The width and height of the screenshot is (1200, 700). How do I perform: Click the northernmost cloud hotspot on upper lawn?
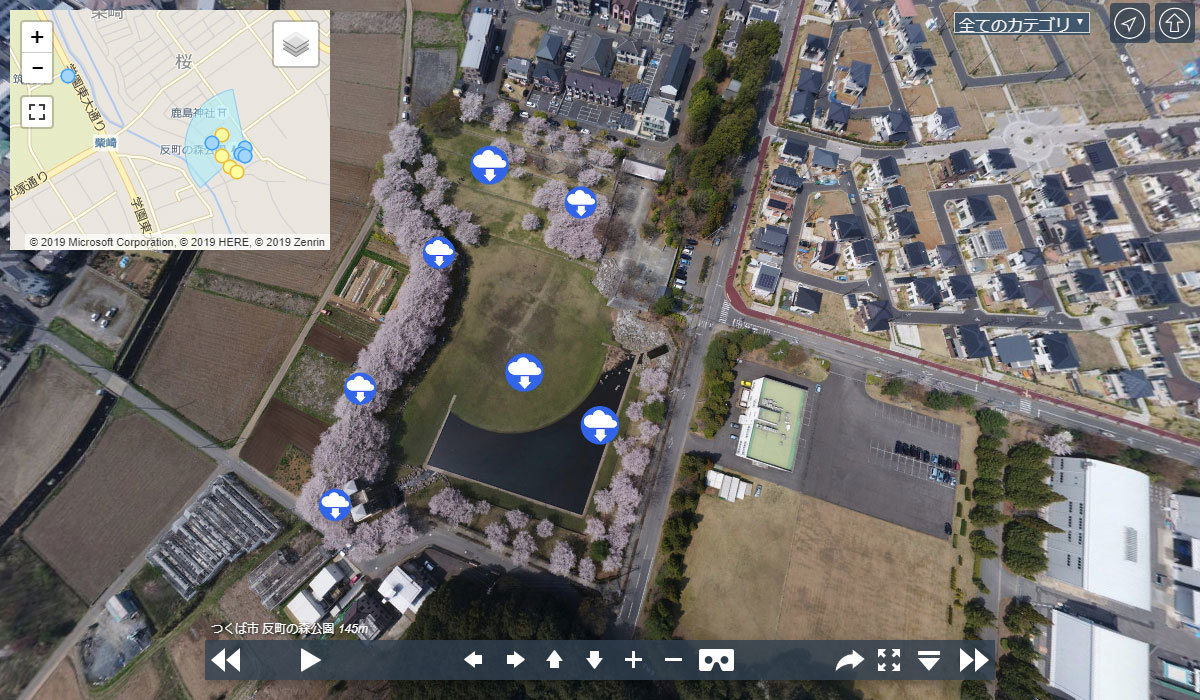click(489, 165)
